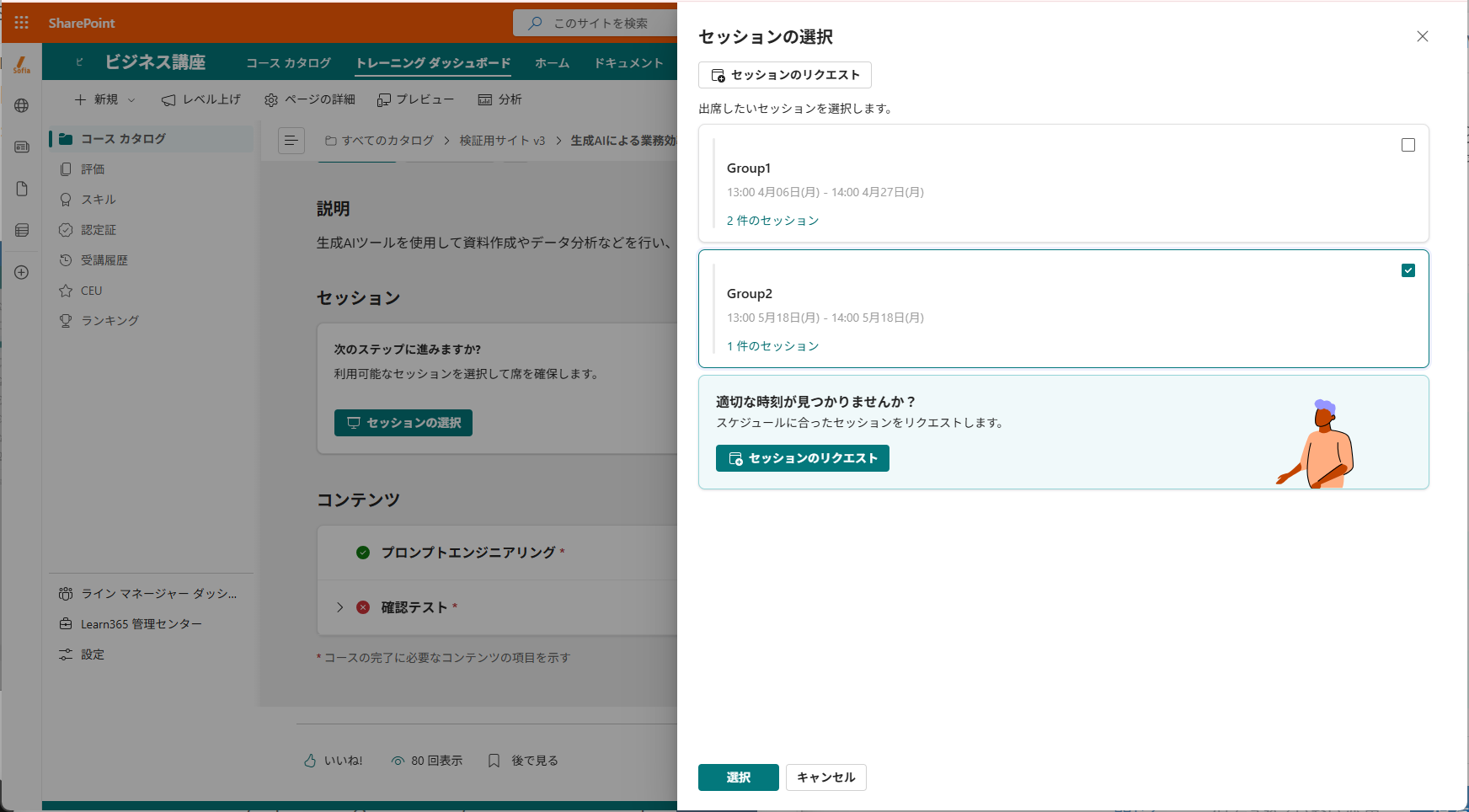Click the person illustration in request card

(x=1316, y=443)
